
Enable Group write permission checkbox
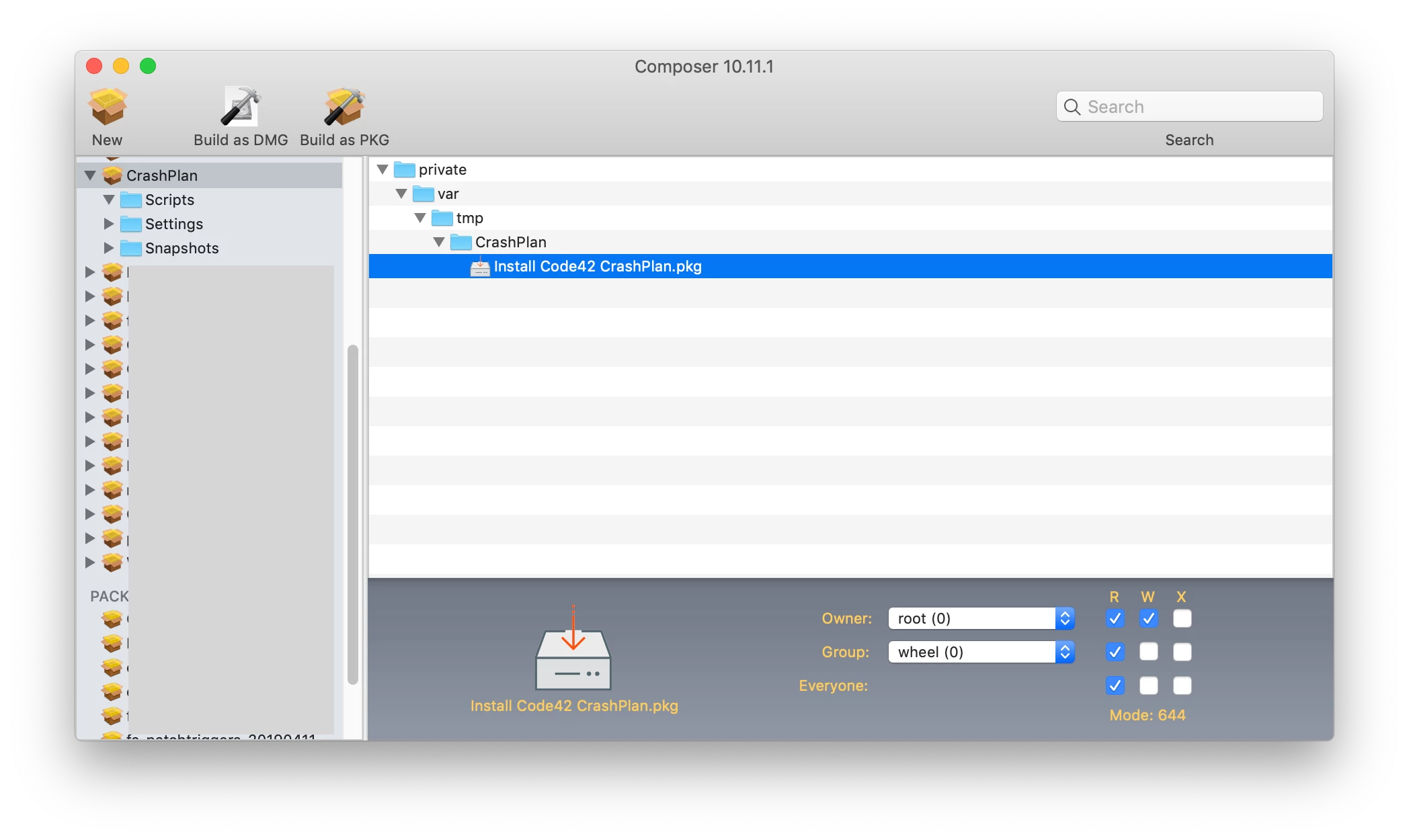coord(1149,652)
